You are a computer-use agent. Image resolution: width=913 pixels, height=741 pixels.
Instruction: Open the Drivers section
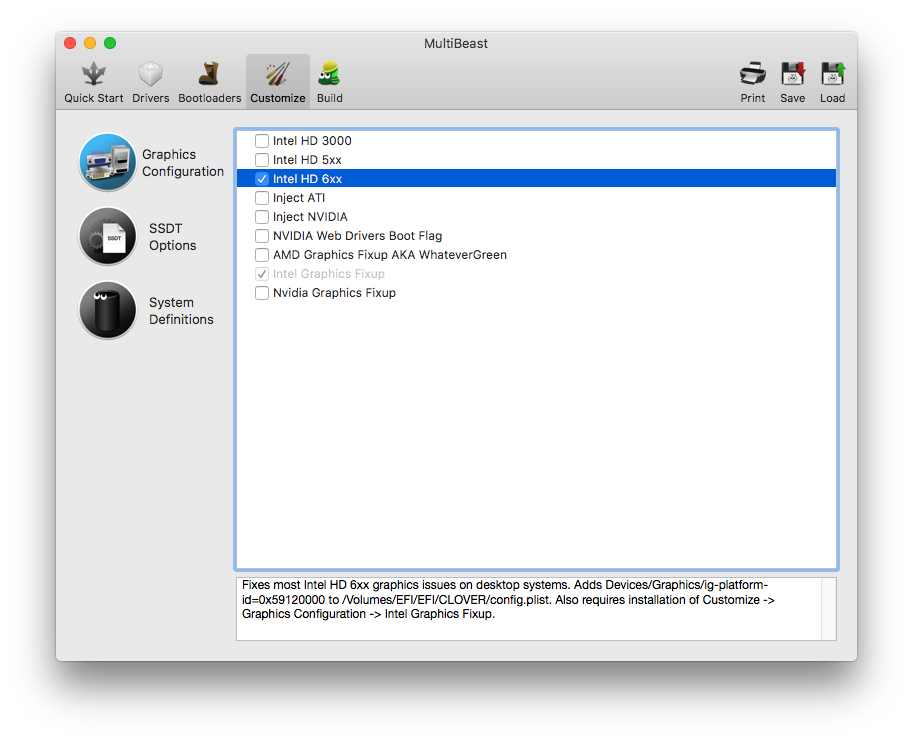tap(151, 82)
